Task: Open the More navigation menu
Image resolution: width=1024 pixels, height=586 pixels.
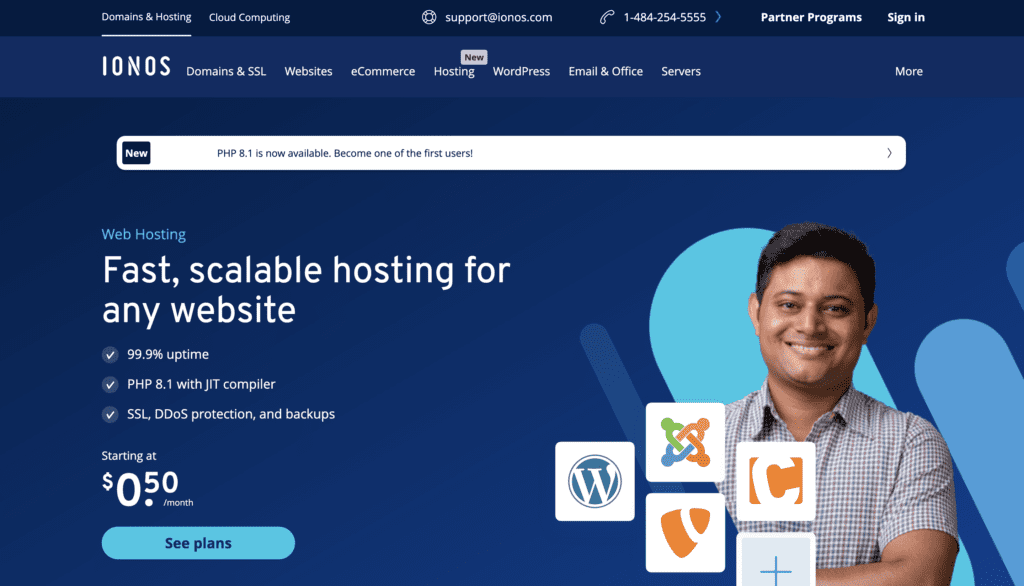Action: pyautogui.click(x=908, y=71)
